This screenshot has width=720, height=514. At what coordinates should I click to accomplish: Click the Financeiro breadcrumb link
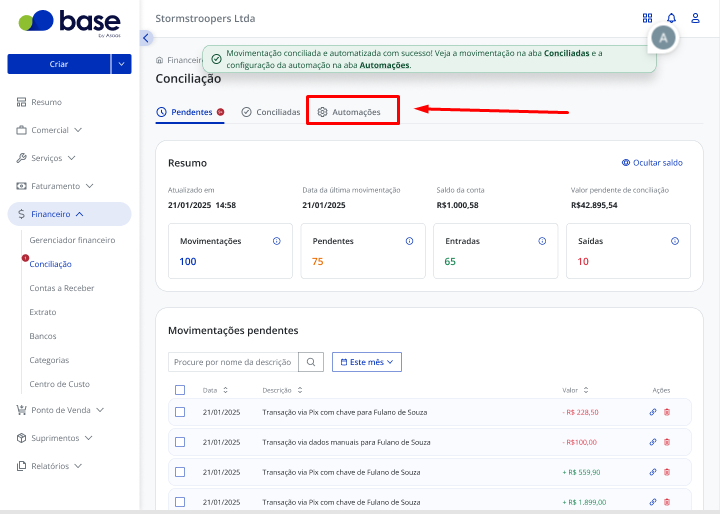185,60
